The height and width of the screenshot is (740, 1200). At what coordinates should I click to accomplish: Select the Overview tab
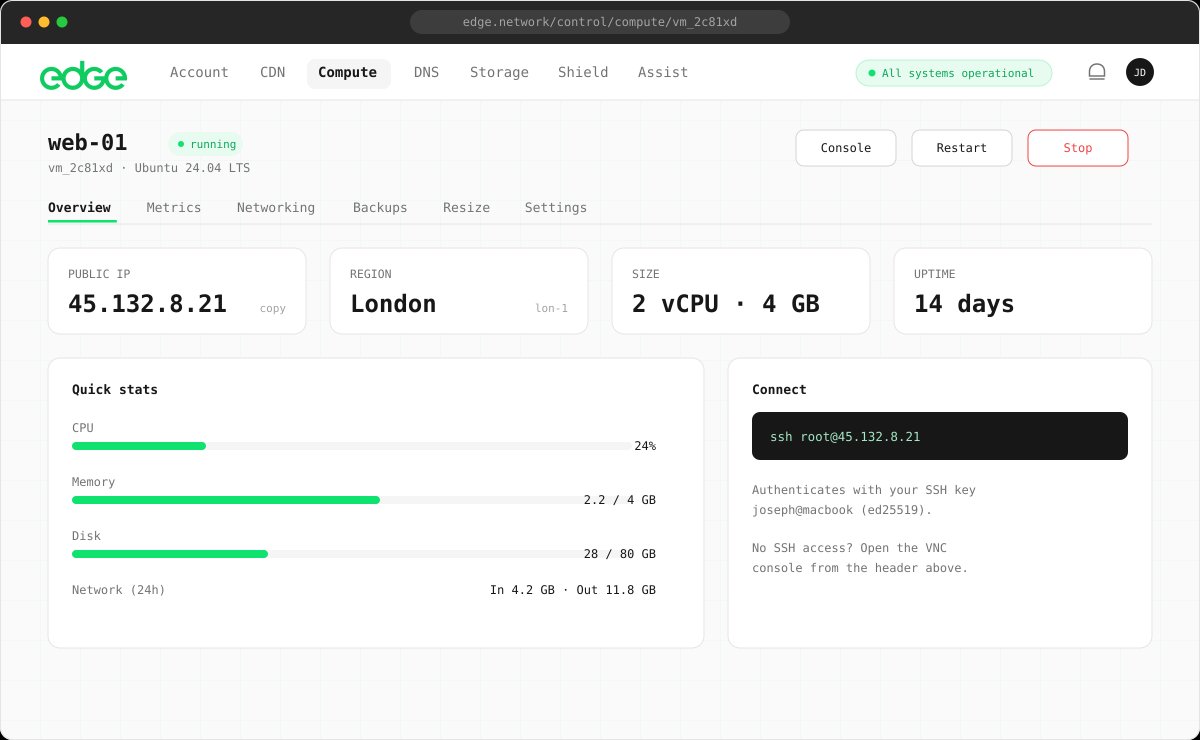pos(79,208)
